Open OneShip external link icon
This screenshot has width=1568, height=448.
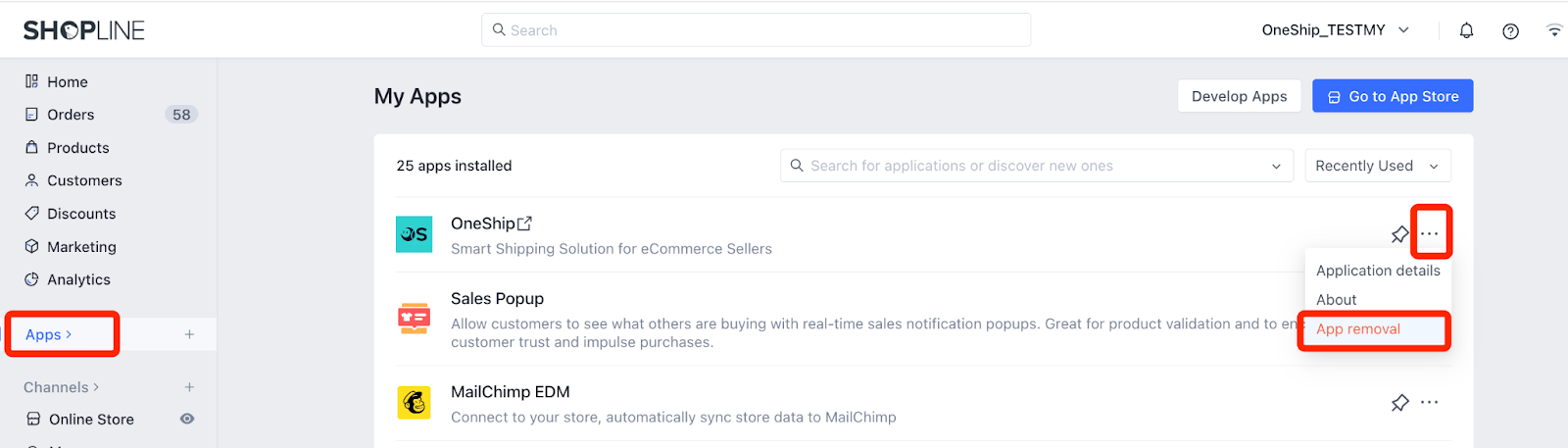coord(524,224)
